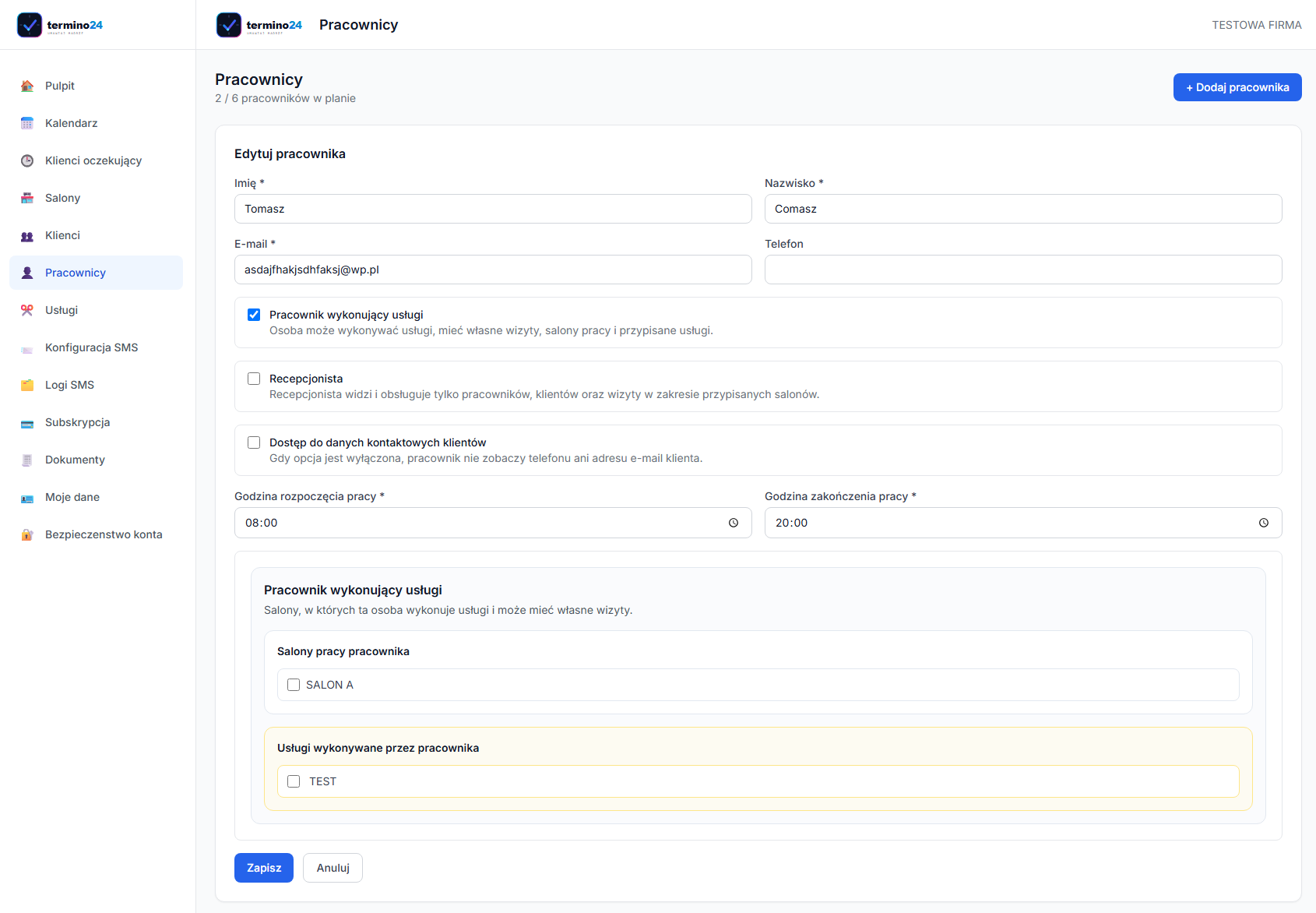The width and height of the screenshot is (1316, 913).
Task: Click the Kalendarz calendar icon
Action: (x=27, y=123)
